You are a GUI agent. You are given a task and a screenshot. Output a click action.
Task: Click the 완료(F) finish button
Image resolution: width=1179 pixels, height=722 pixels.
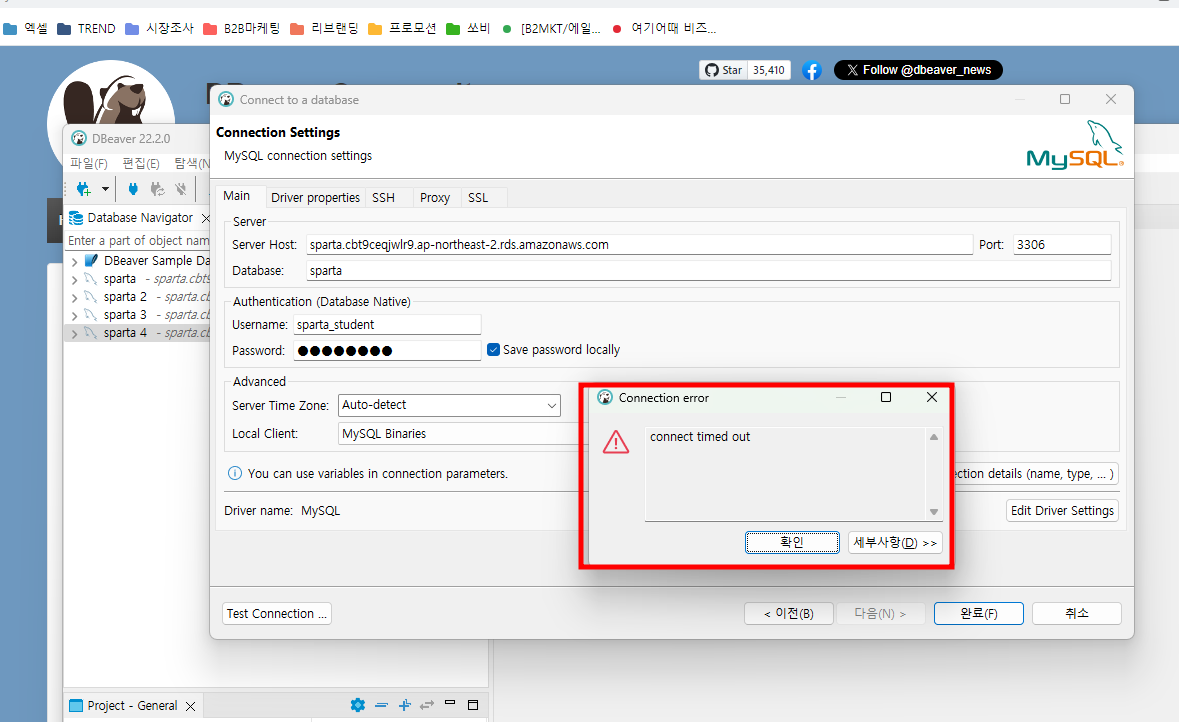click(x=978, y=614)
